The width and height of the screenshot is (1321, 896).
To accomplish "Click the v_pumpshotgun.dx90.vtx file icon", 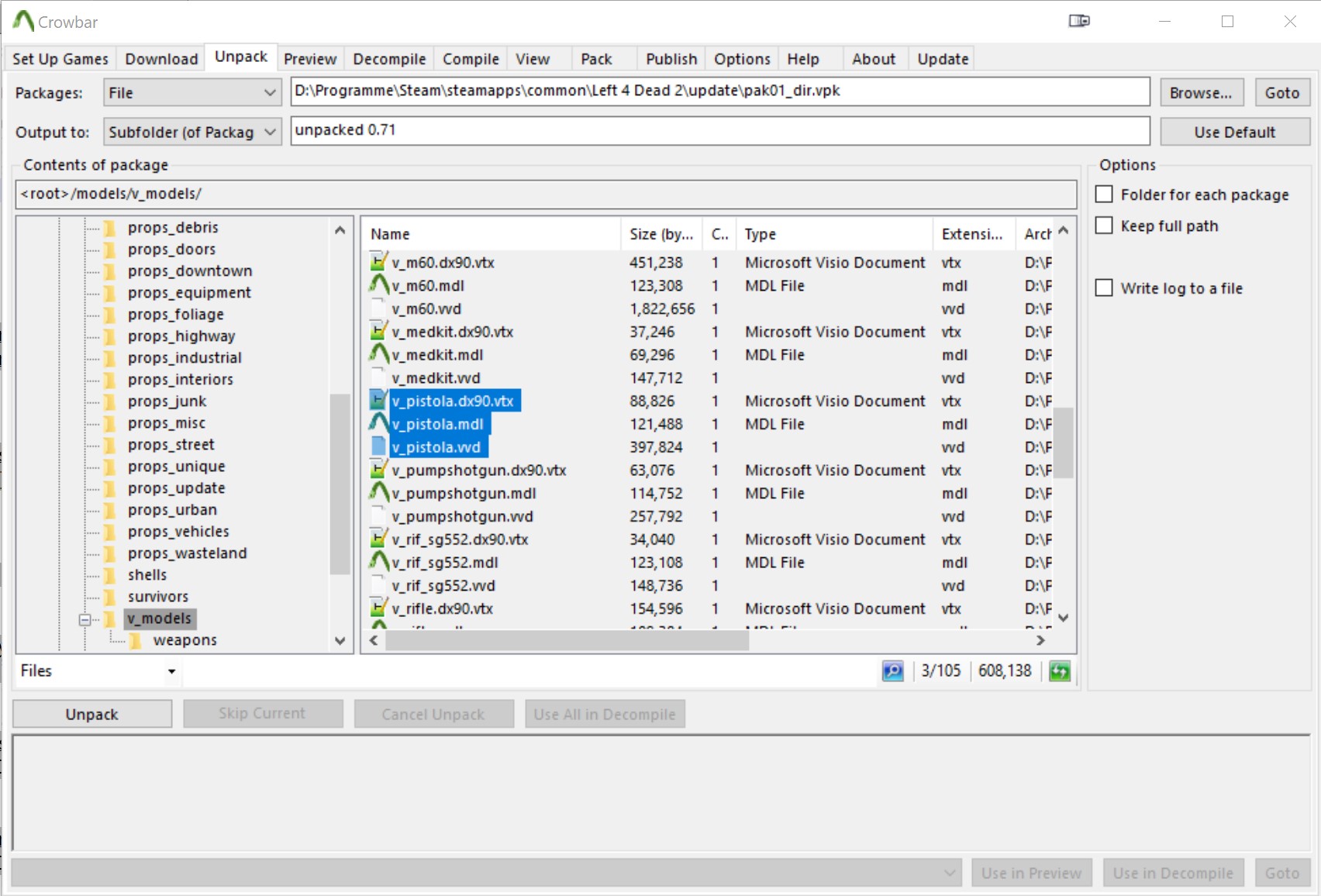I will 378,470.
